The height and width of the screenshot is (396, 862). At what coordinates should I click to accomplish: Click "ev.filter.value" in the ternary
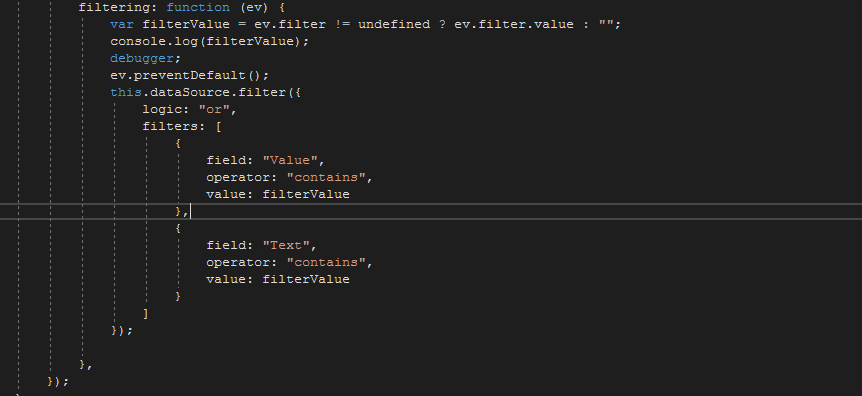pos(513,25)
